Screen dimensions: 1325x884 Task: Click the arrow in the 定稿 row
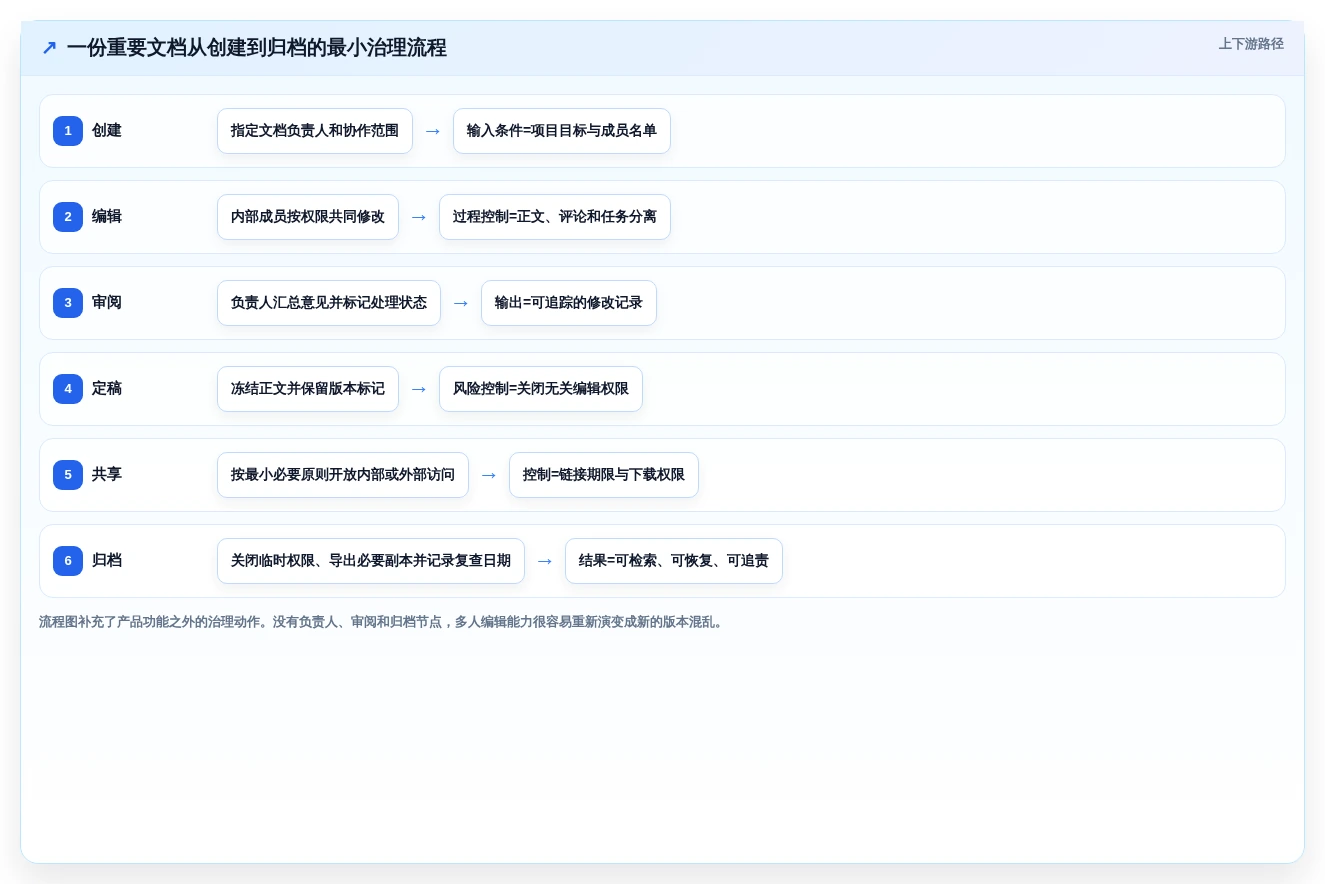coord(419,389)
